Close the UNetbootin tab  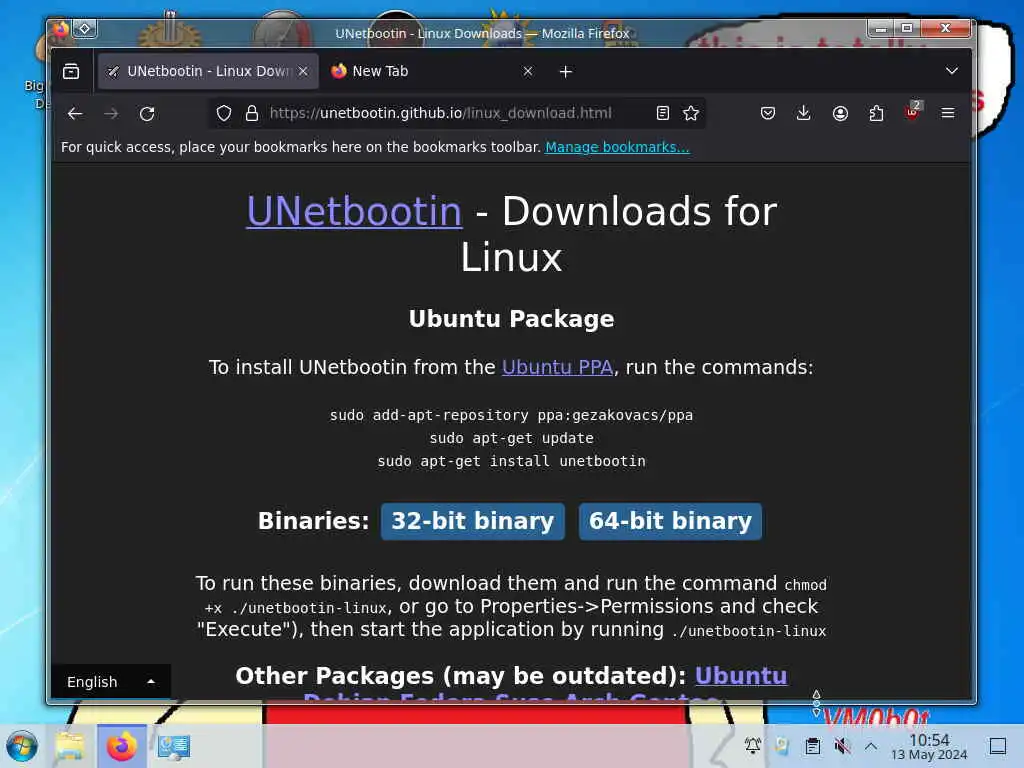(303, 71)
